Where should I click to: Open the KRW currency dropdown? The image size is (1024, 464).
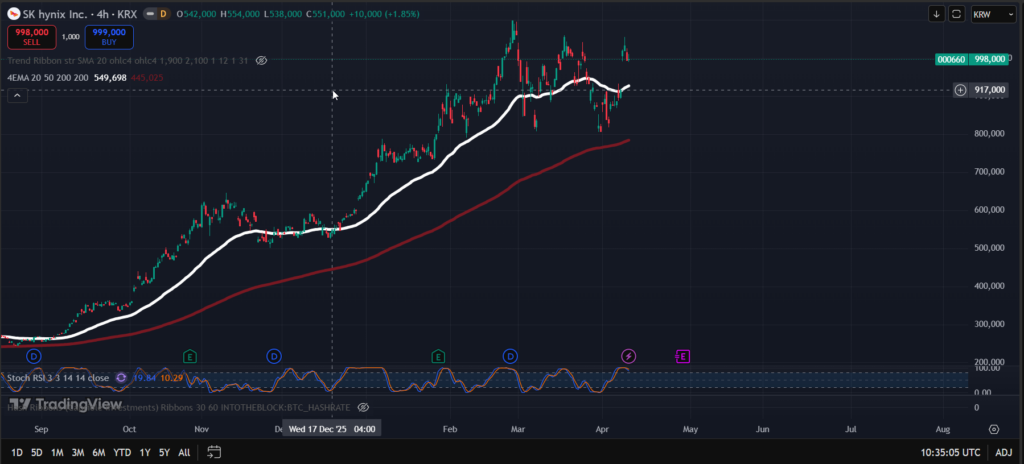click(x=990, y=14)
